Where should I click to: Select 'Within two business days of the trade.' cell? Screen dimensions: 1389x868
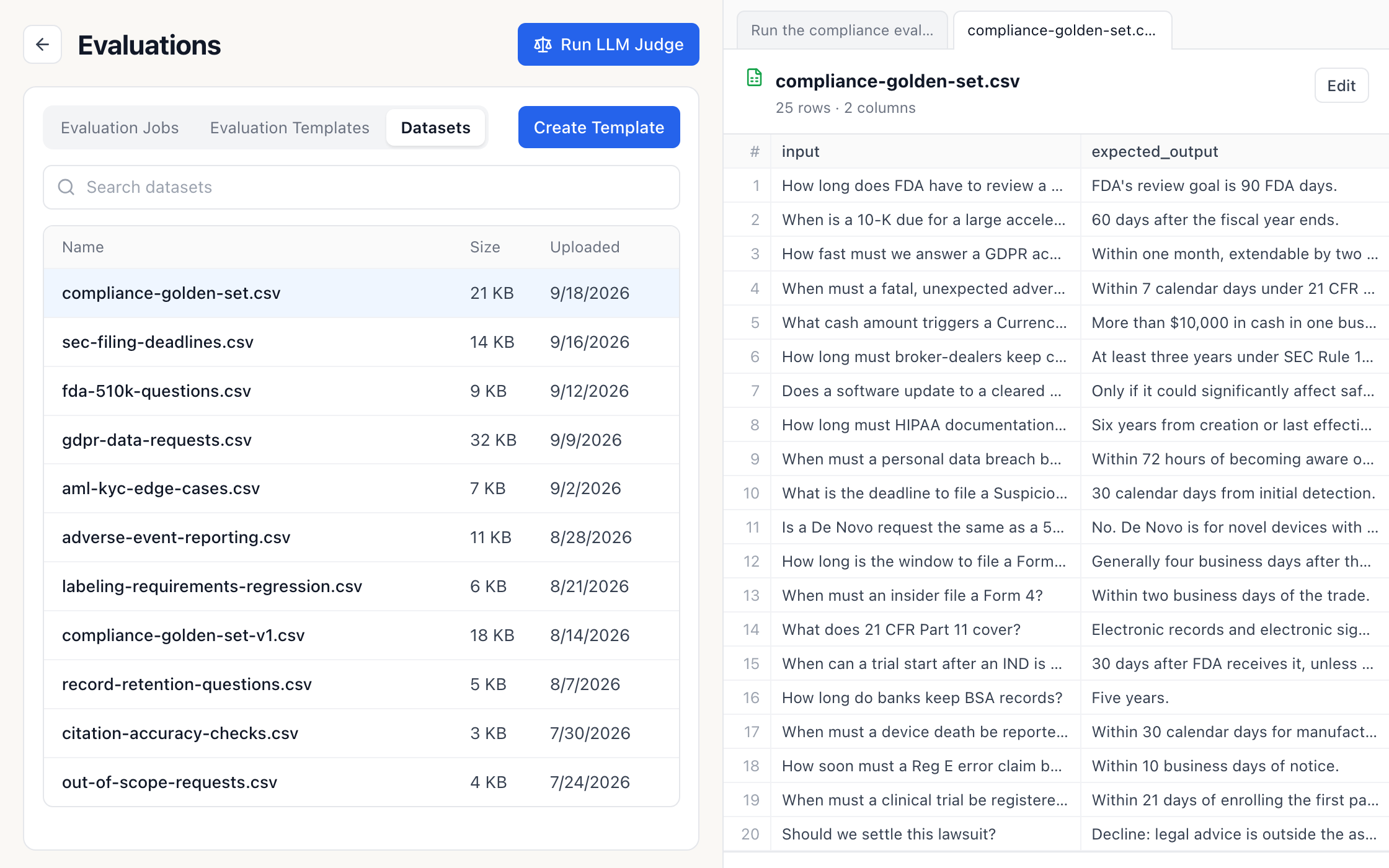tap(1235, 596)
